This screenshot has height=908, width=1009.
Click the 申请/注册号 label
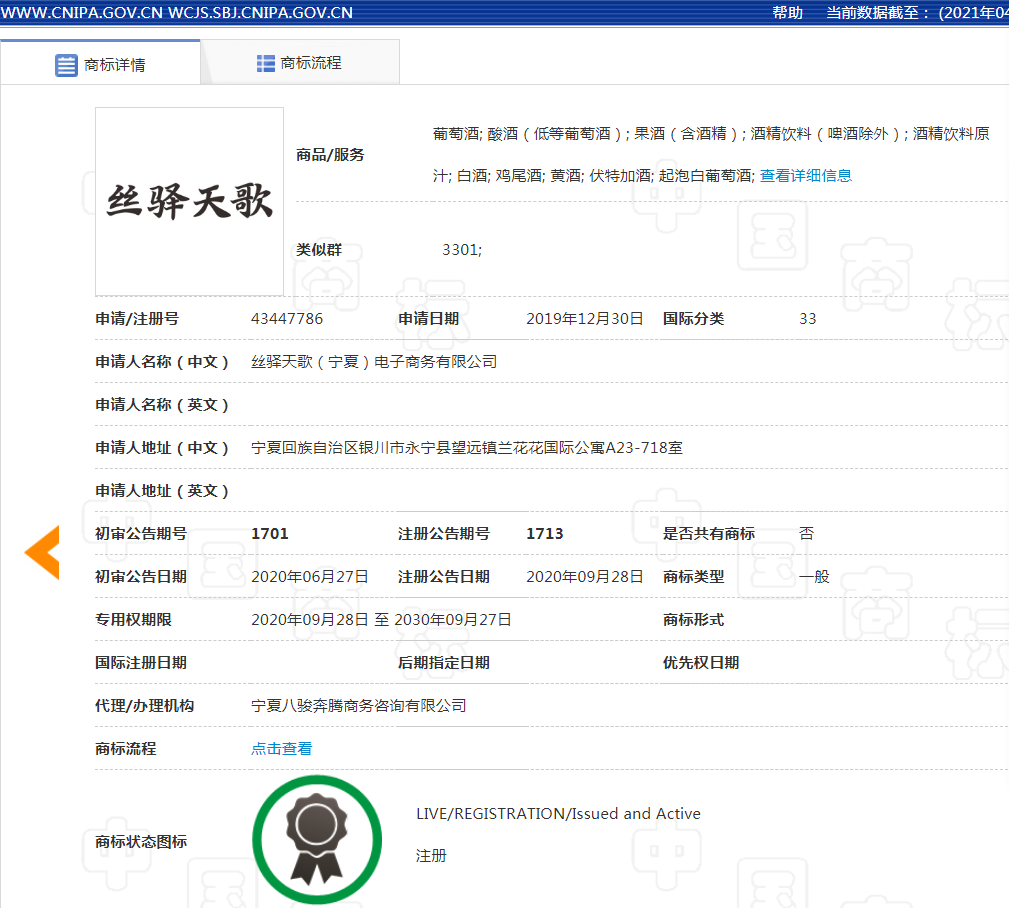137,319
